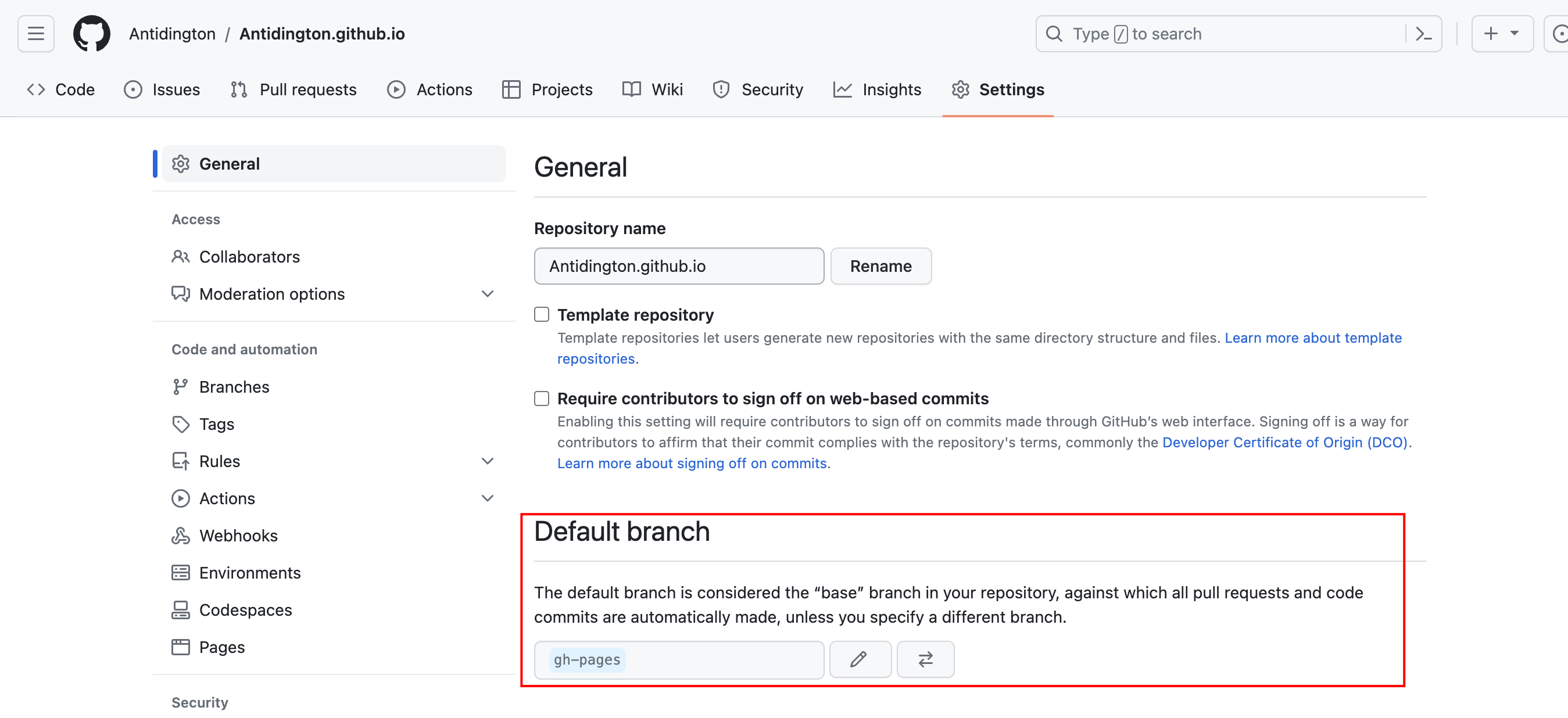1568x718 pixels.
Task: Open the Insights tab
Action: (877, 89)
